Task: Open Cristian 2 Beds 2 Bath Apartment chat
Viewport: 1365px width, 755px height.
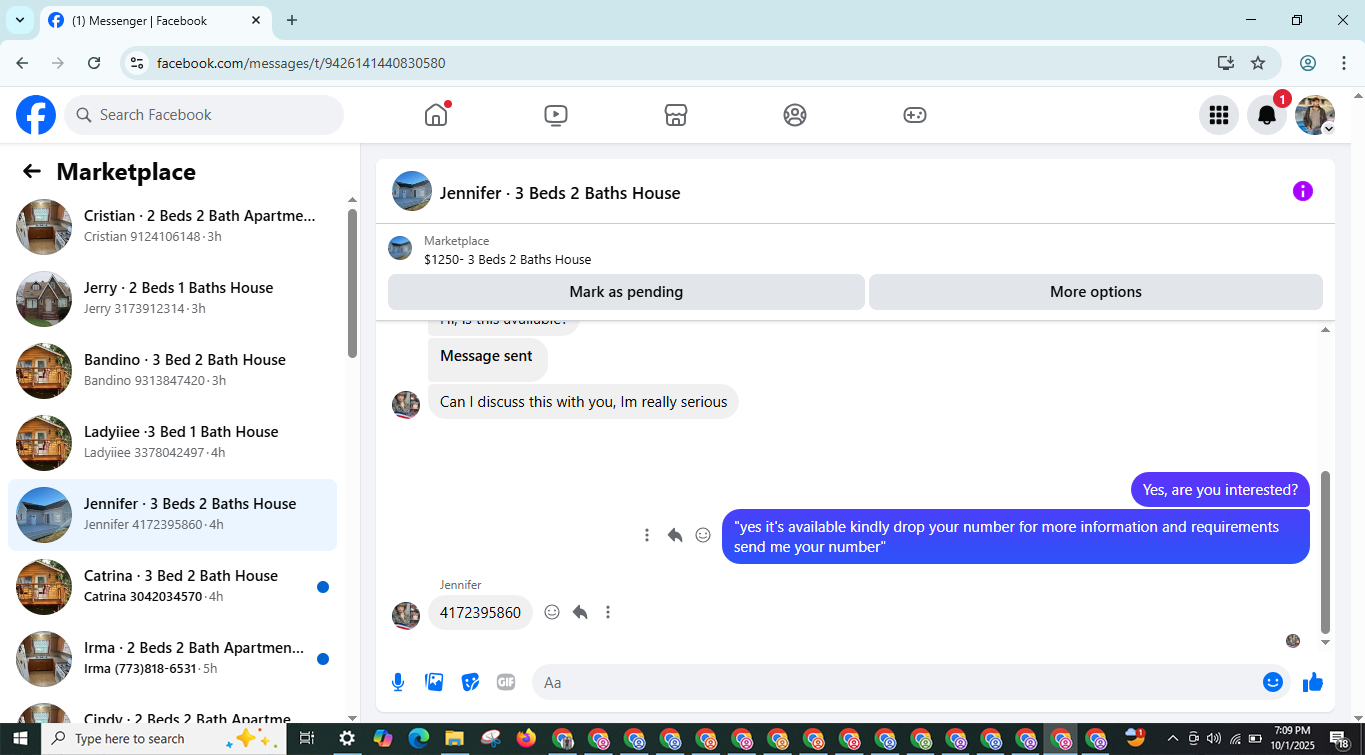Action: point(172,227)
